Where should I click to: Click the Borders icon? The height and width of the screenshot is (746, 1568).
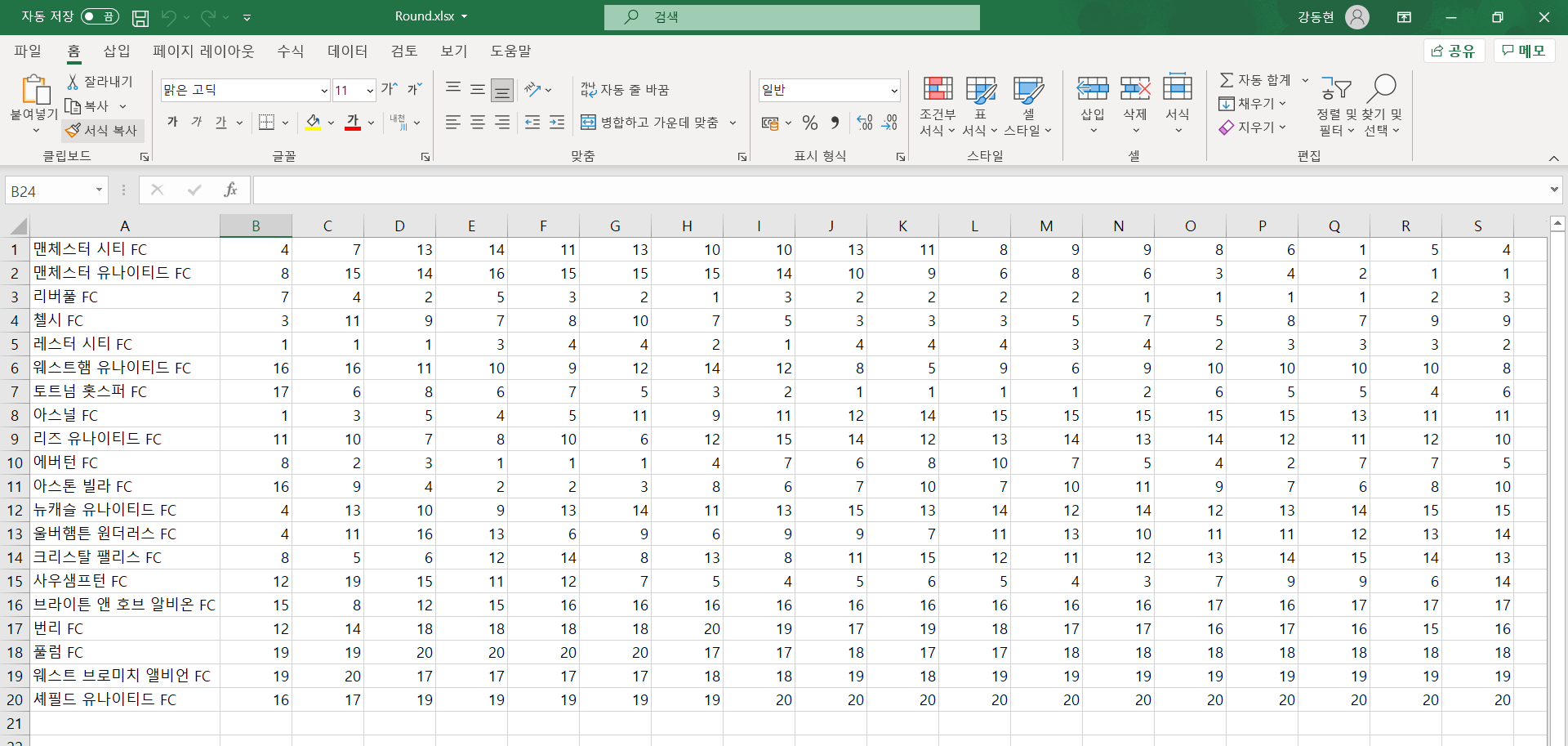pyautogui.click(x=266, y=123)
